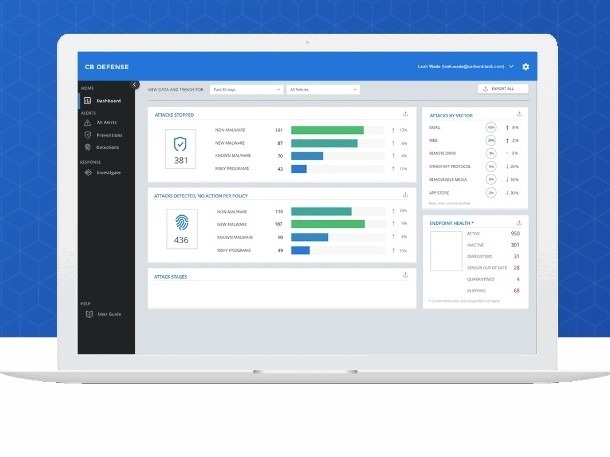
Task: Click the In Bypass count 68
Action: pyautogui.click(x=516, y=291)
